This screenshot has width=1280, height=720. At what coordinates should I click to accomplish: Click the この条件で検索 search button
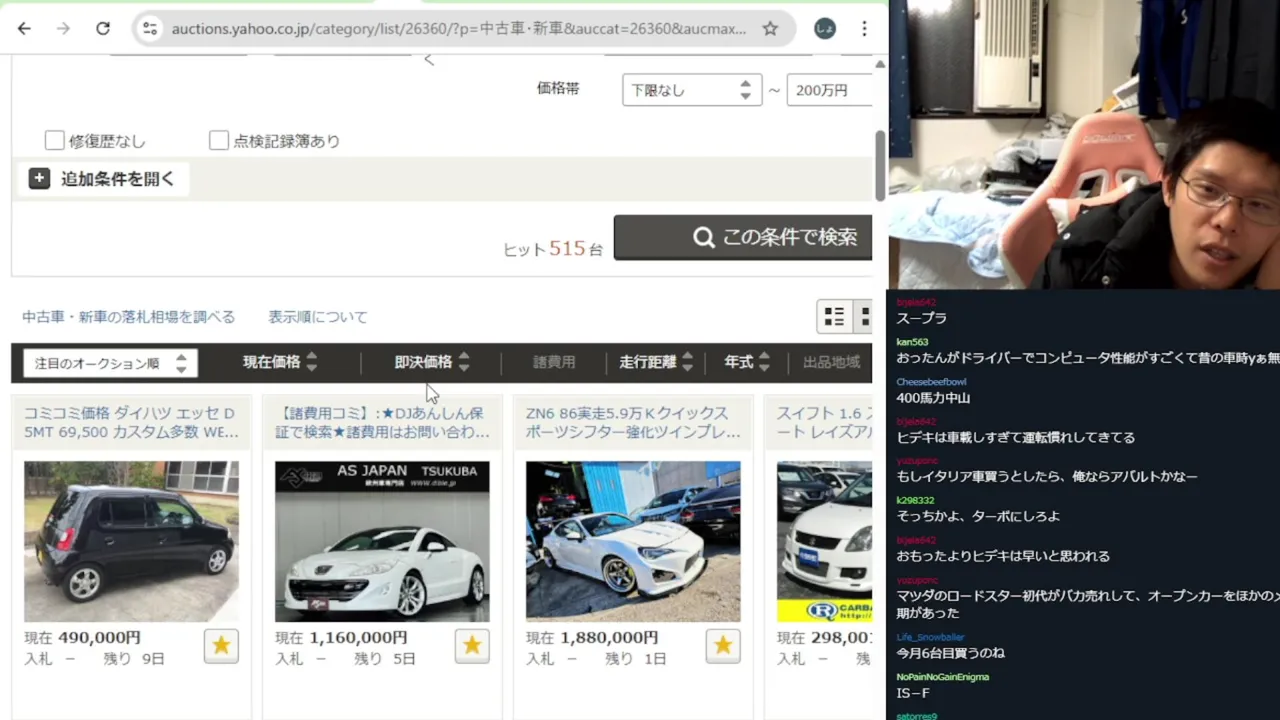click(743, 237)
